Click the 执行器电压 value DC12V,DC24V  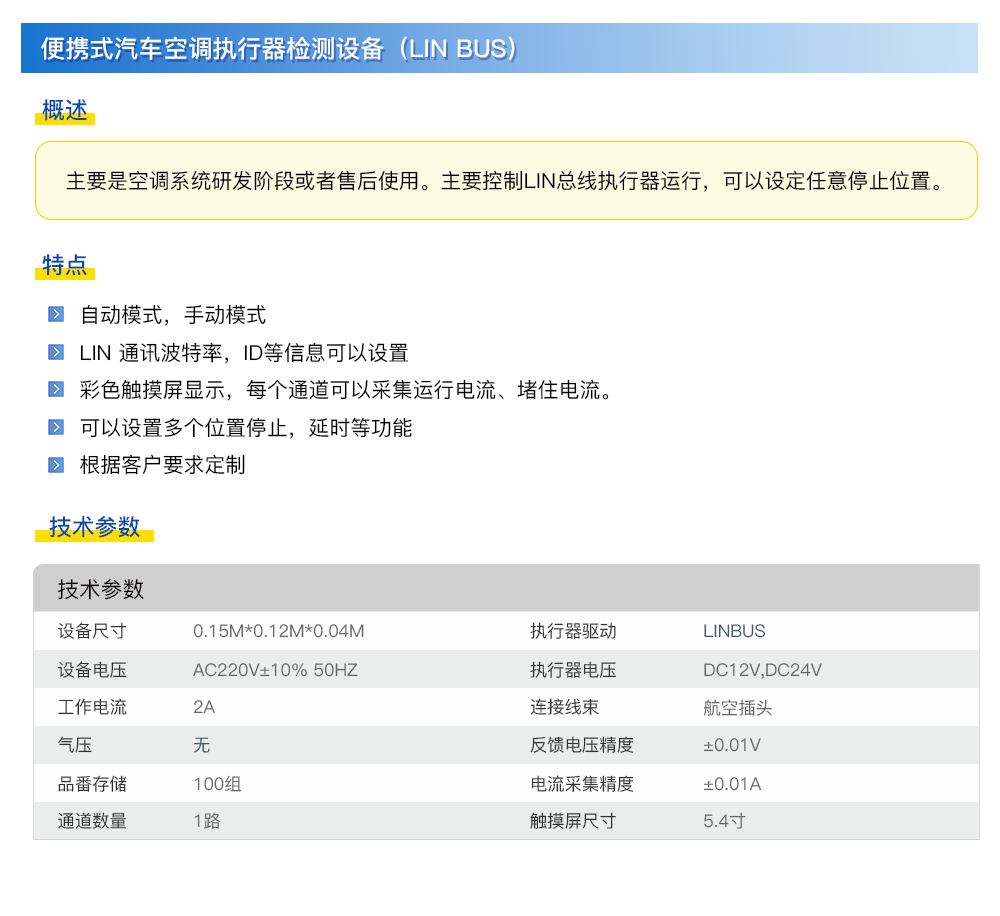click(x=762, y=670)
